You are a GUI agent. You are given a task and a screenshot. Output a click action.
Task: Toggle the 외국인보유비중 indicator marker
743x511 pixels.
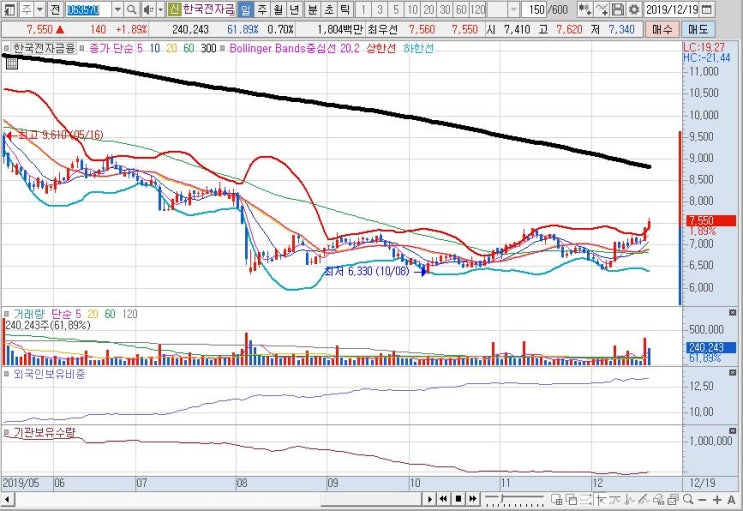point(6,374)
